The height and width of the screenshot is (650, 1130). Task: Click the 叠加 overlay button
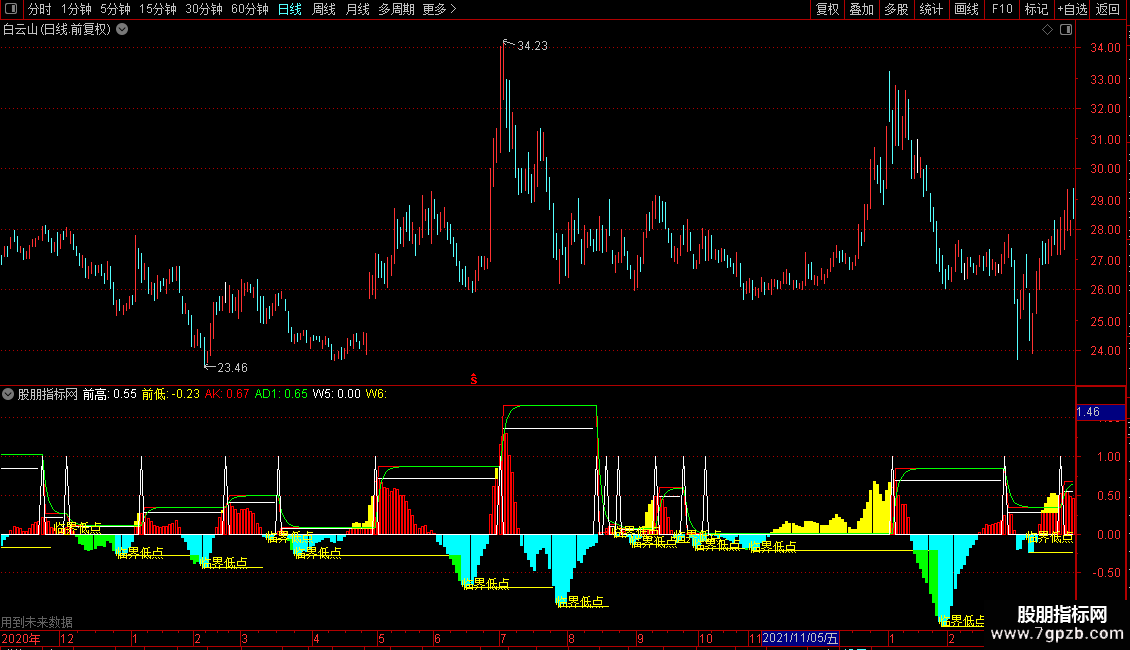861,9
